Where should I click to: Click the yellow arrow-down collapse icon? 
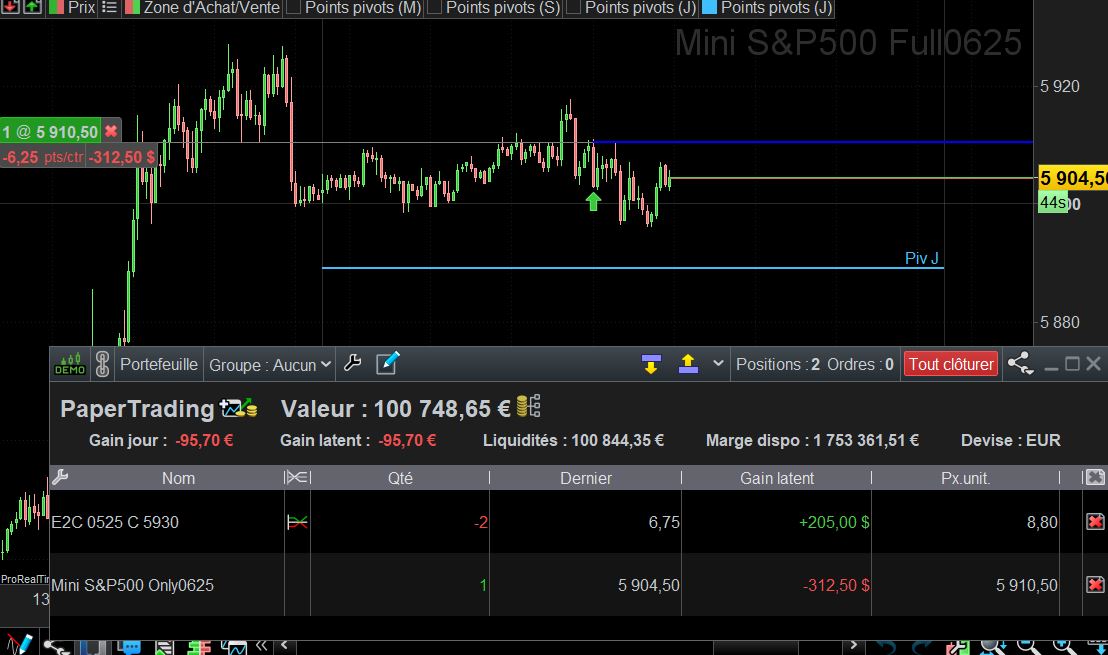tap(651, 364)
